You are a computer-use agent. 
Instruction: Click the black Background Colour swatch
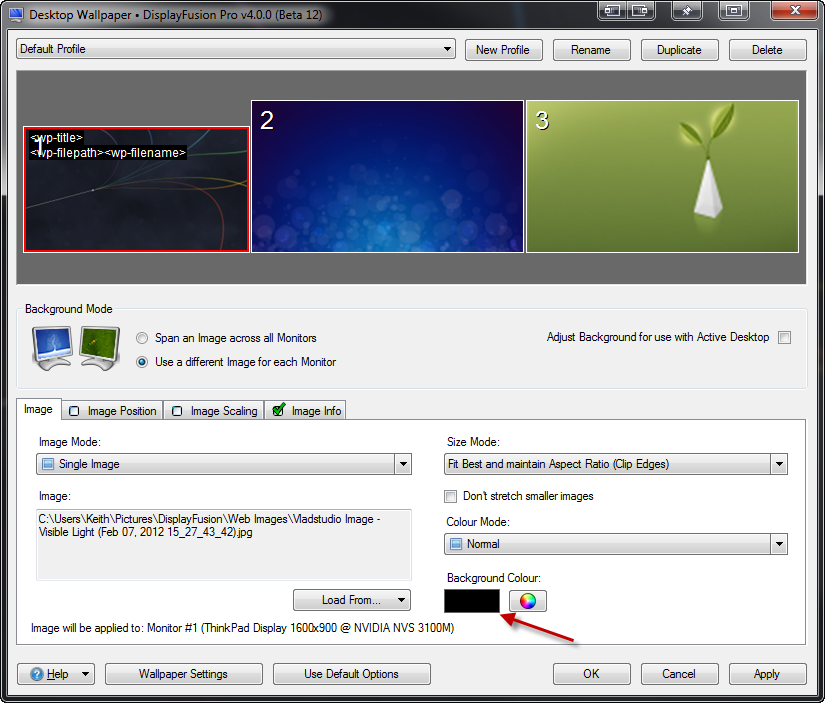coord(472,601)
